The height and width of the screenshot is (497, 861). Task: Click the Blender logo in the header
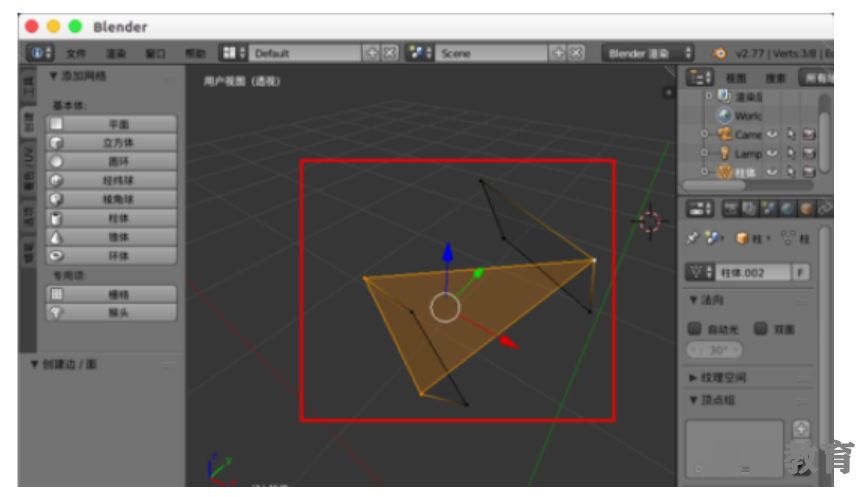coord(719,53)
